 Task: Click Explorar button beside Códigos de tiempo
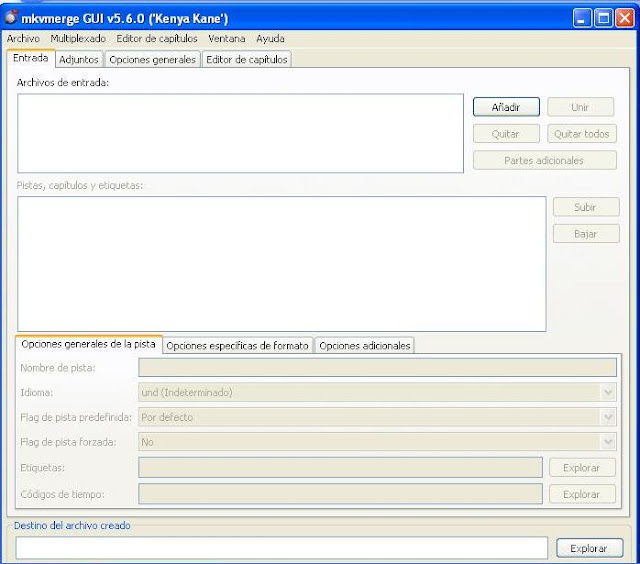click(x=582, y=494)
